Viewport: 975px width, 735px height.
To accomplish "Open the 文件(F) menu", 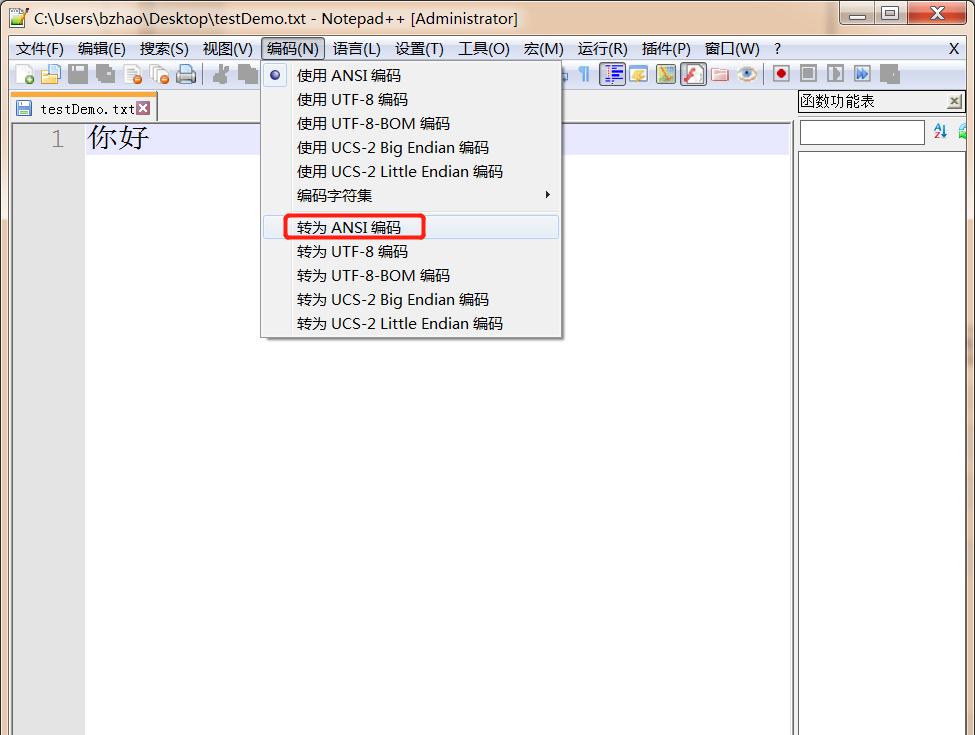I will (x=40, y=49).
